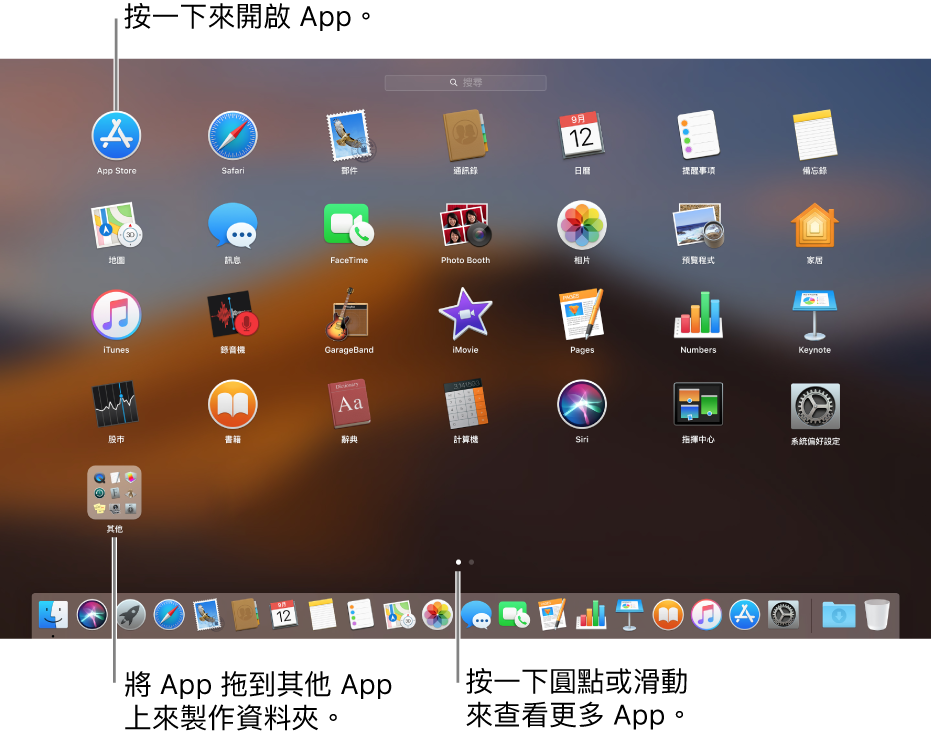Switch to second Launchpad page dot
This screenshot has height=737, width=931.
click(x=471, y=562)
